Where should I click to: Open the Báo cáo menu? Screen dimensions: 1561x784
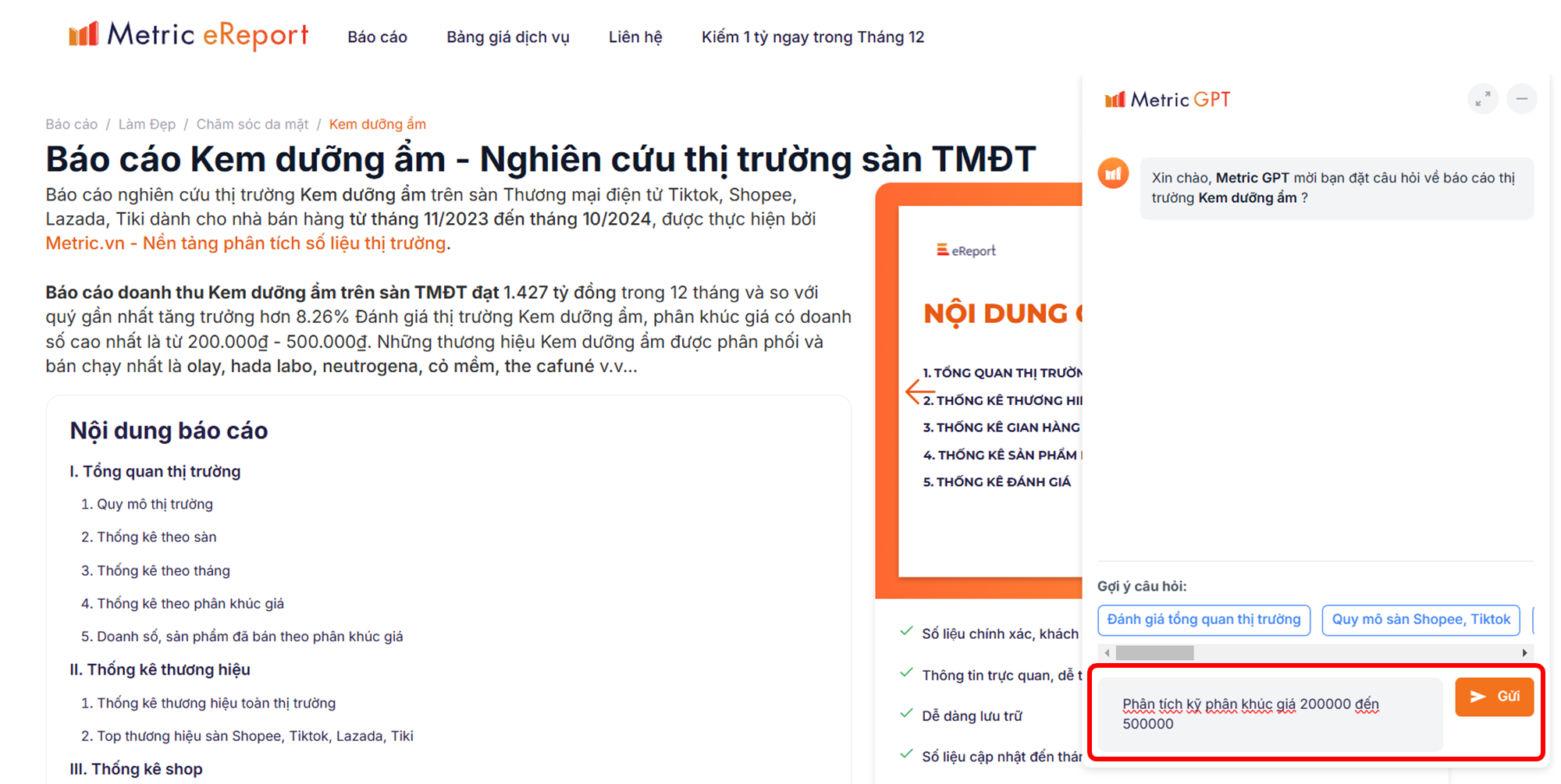[x=377, y=37]
